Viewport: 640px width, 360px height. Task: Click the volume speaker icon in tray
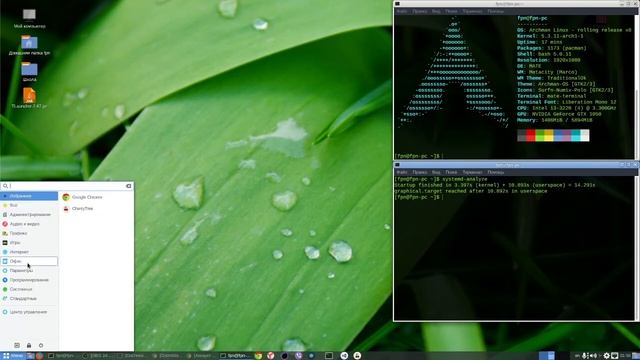tap(594, 356)
